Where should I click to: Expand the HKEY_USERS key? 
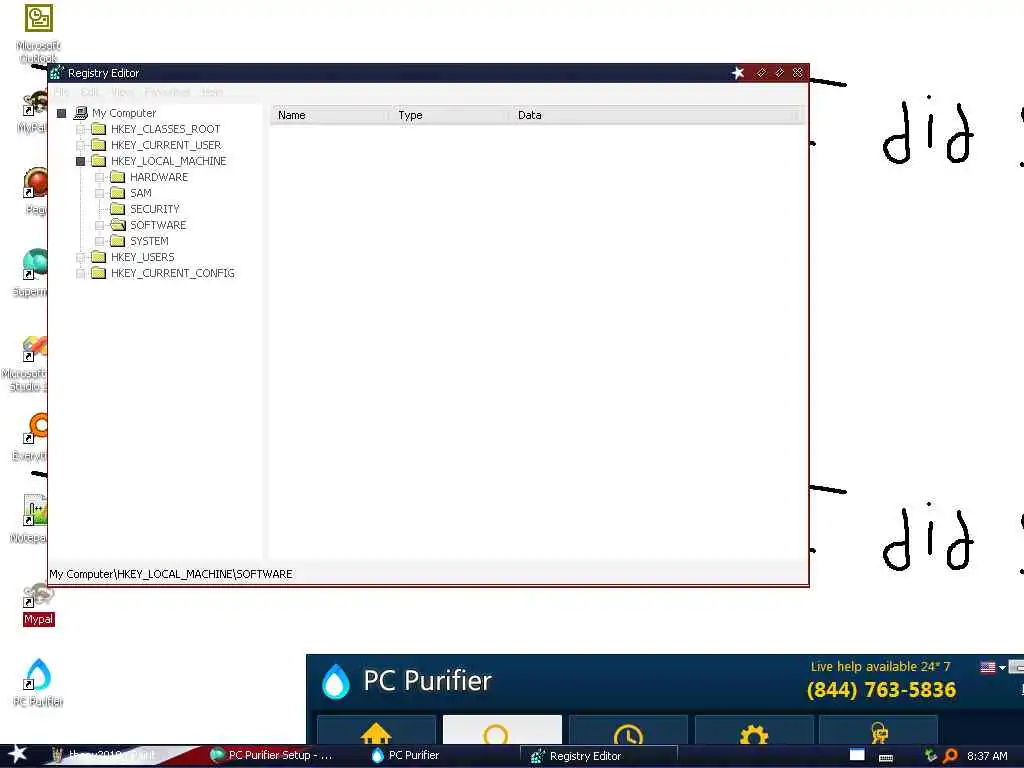[x=80, y=257]
